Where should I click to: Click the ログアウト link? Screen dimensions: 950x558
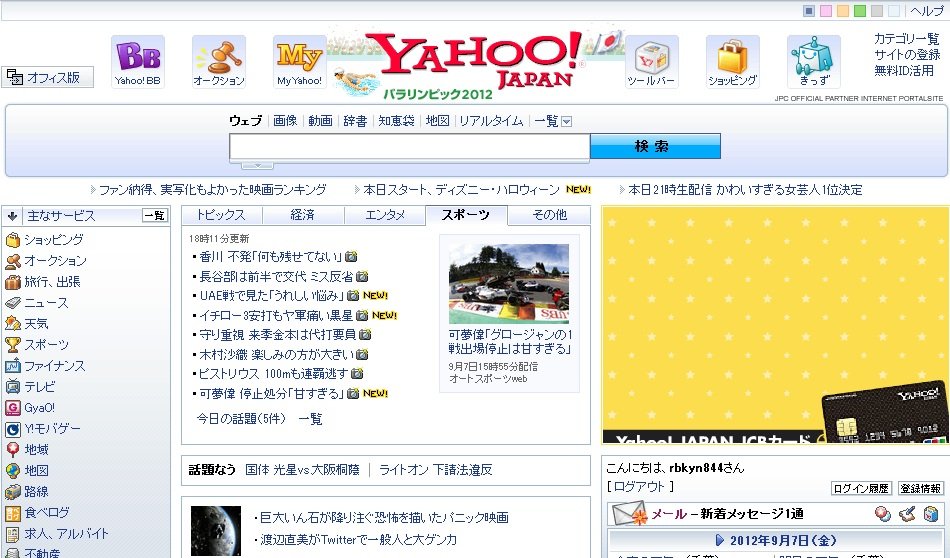point(640,487)
